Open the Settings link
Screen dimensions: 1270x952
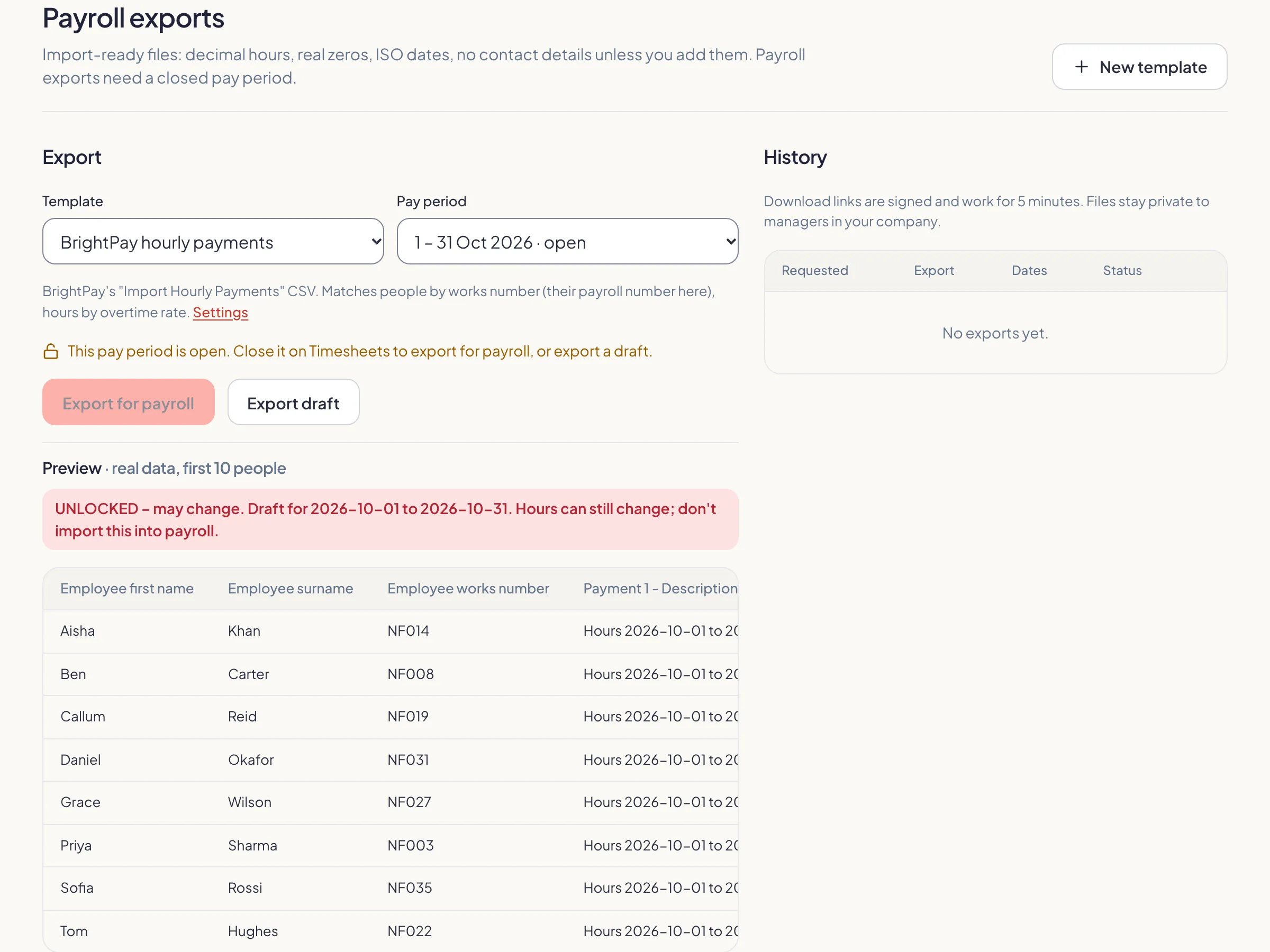coord(221,313)
